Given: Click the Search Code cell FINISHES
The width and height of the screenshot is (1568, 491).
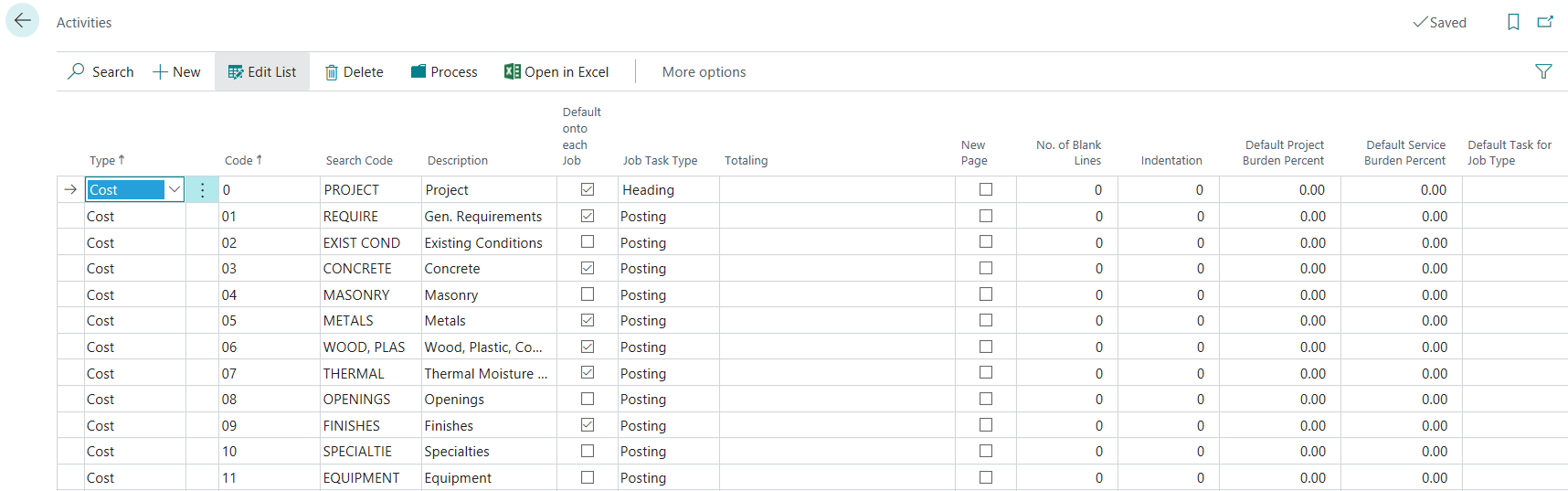Looking at the screenshot, I should click(x=352, y=426).
